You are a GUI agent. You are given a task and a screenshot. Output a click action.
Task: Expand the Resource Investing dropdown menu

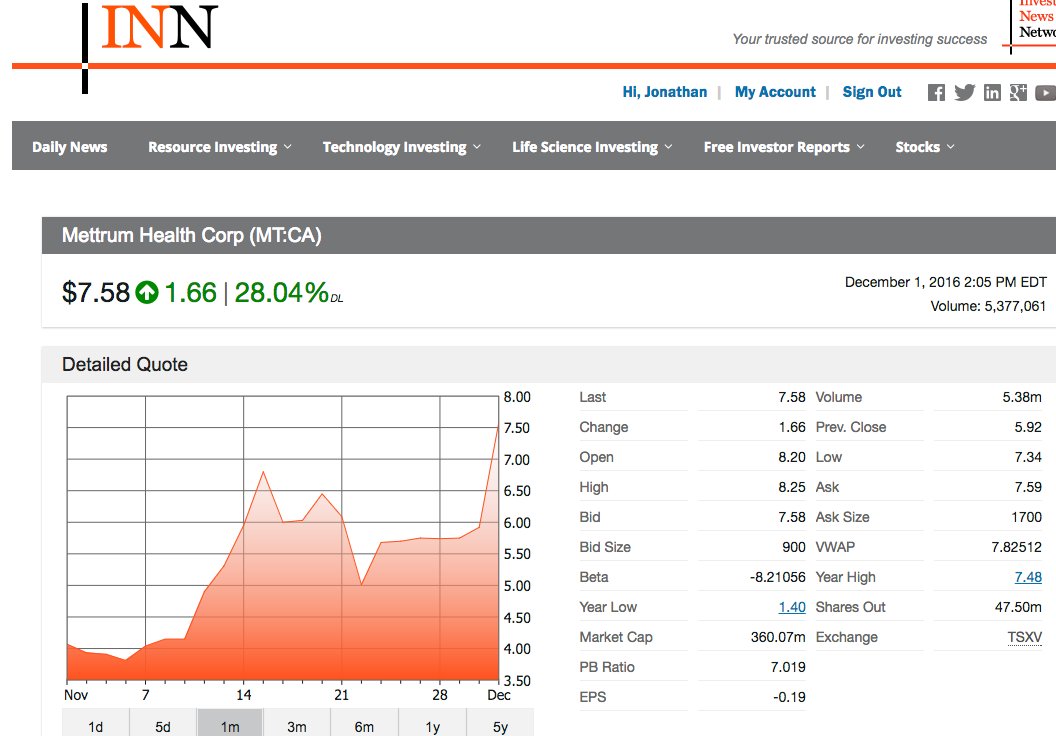point(220,147)
